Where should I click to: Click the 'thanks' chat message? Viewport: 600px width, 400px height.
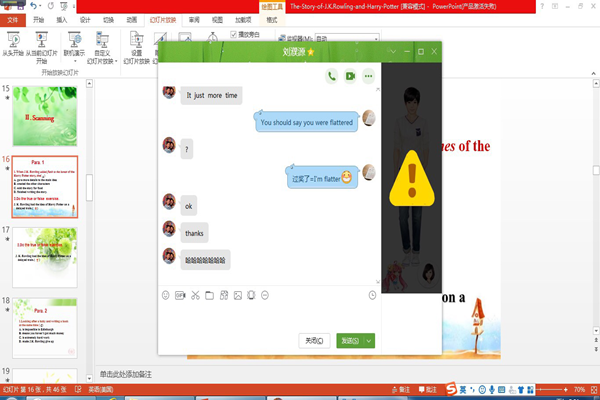click(x=194, y=233)
